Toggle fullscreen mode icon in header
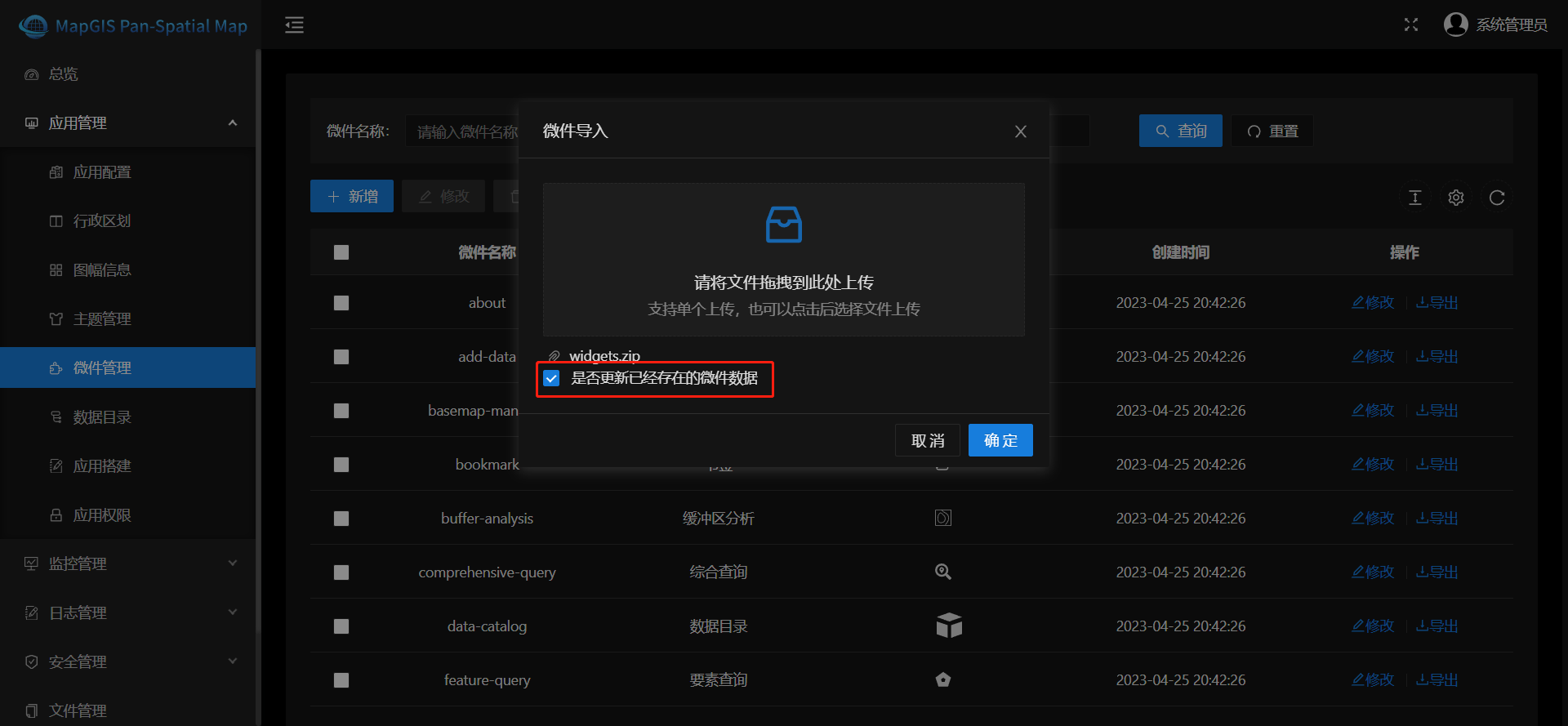Image resolution: width=1568 pixels, height=726 pixels. tap(1411, 24)
